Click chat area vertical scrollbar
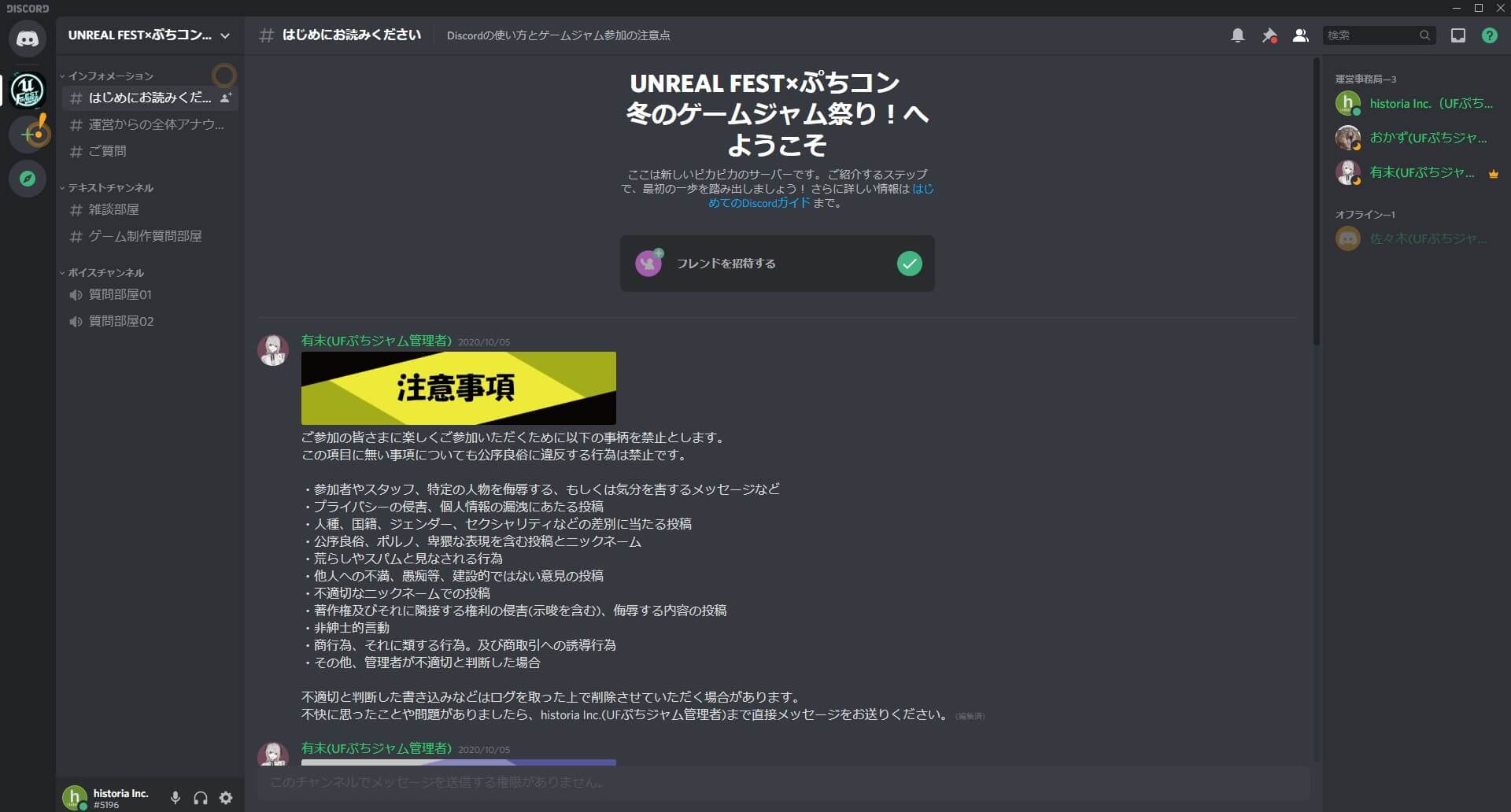The height and width of the screenshot is (812, 1511). coord(1316,201)
